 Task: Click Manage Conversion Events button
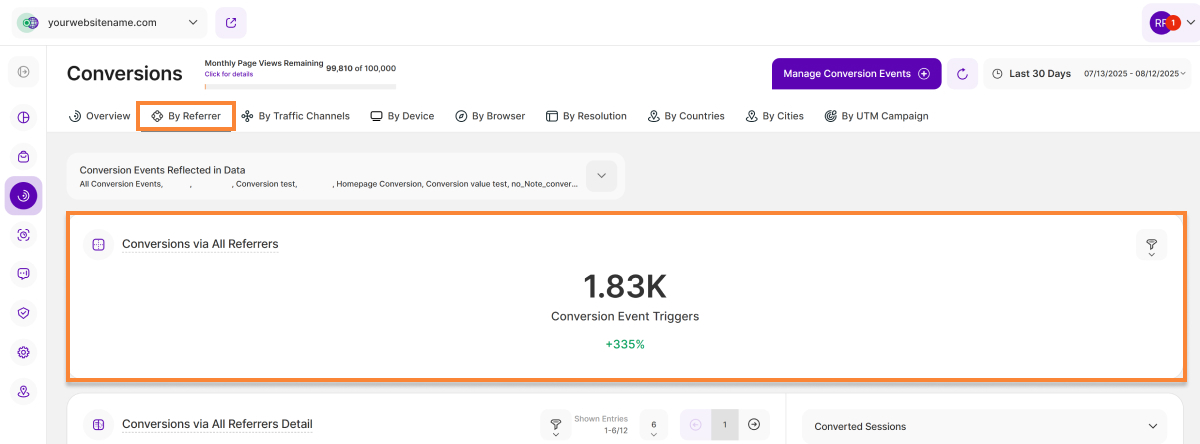coord(856,74)
